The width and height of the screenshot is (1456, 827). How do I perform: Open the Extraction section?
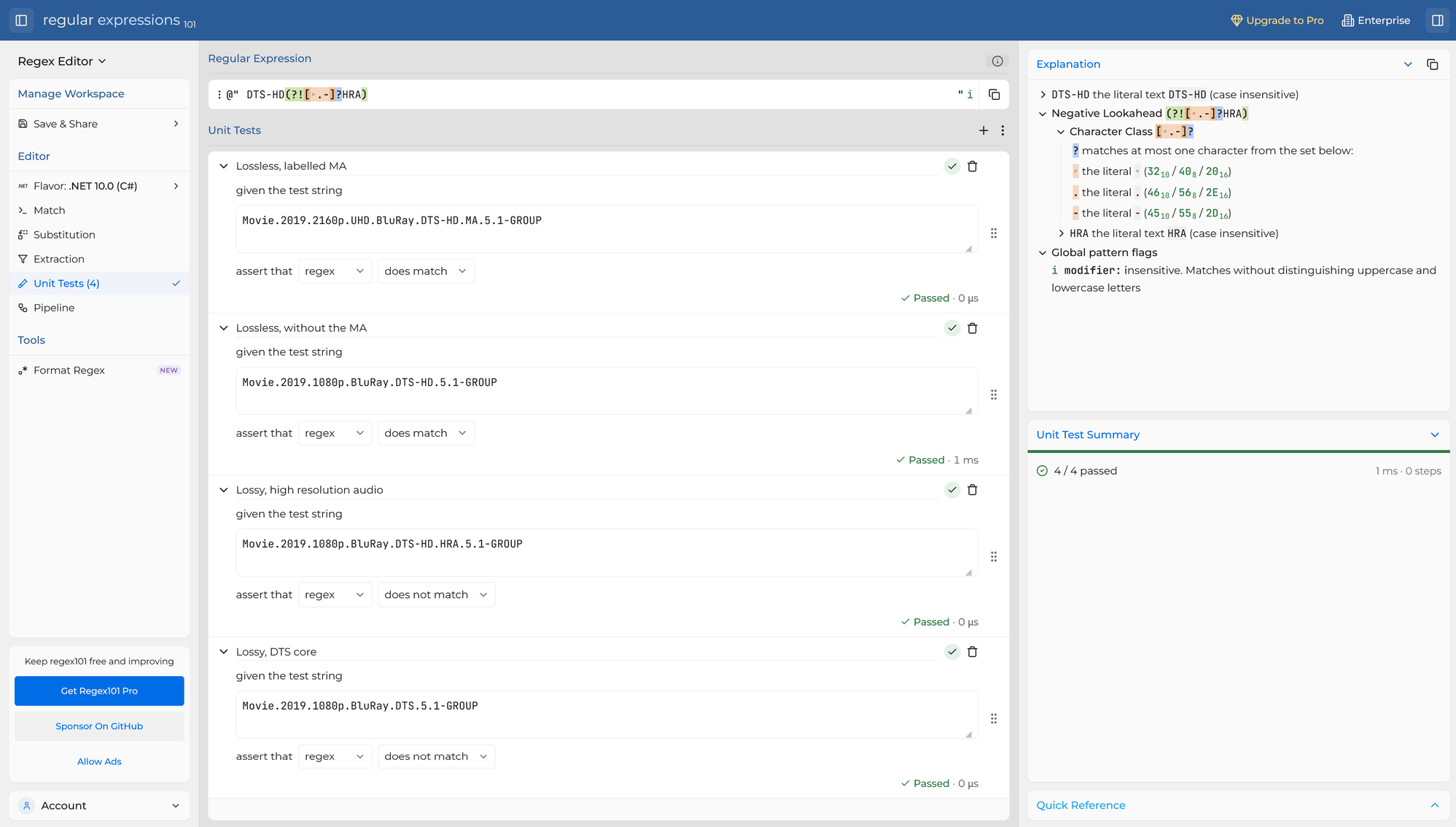(99, 259)
